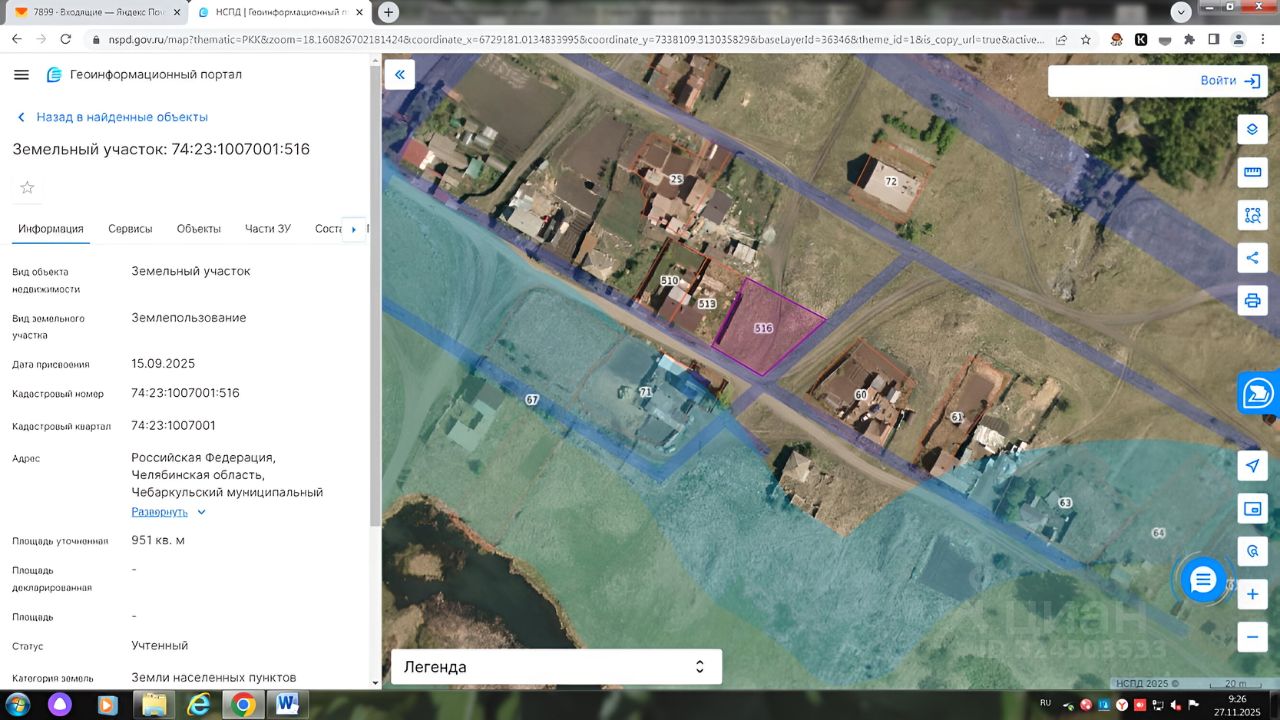Open the map layers tool
The height and width of the screenshot is (720, 1280).
(x=1252, y=130)
